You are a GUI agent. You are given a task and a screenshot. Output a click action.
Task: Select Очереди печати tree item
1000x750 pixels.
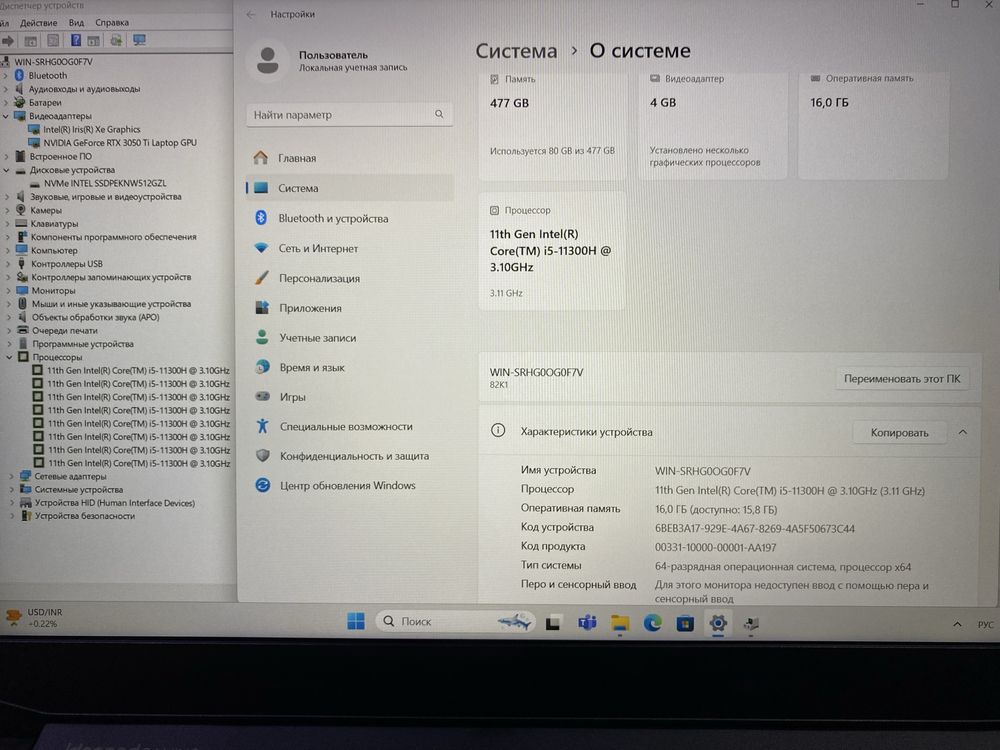[x=64, y=331]
